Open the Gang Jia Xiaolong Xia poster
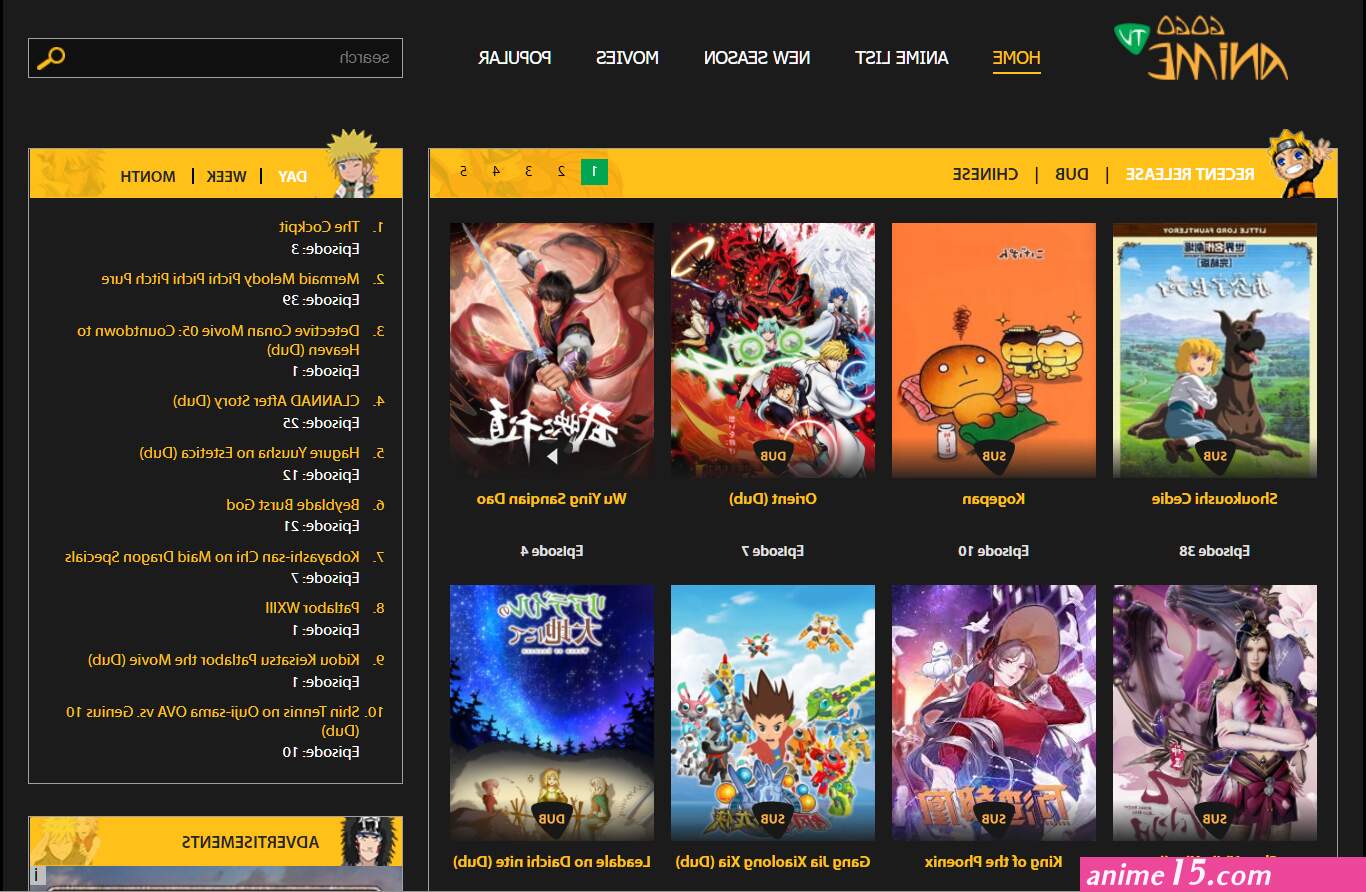The image size is (1366, 892). [773, 712]
